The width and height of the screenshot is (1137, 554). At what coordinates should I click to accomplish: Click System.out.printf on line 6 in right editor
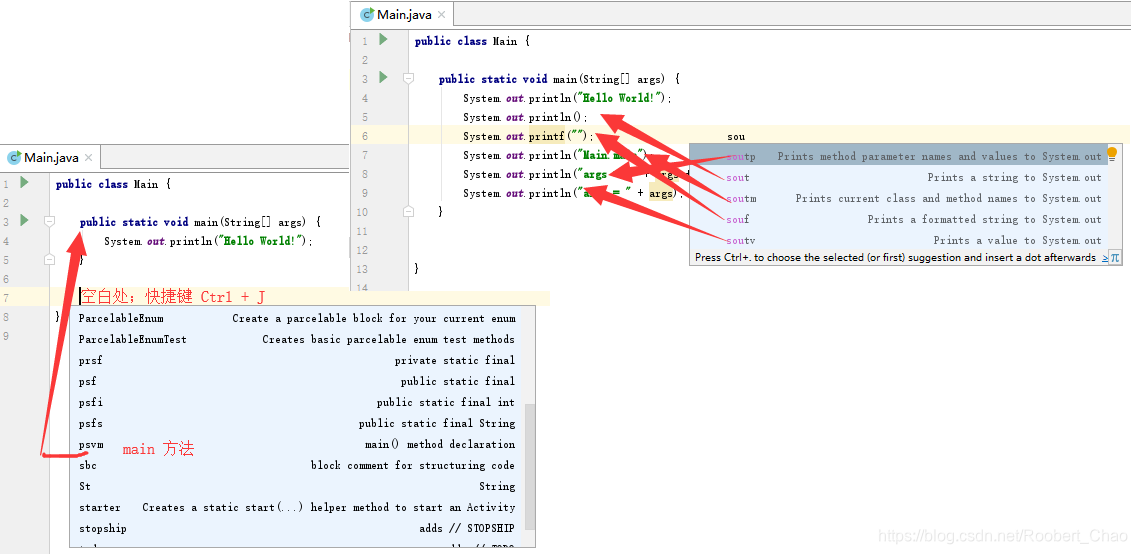point(528,136)
